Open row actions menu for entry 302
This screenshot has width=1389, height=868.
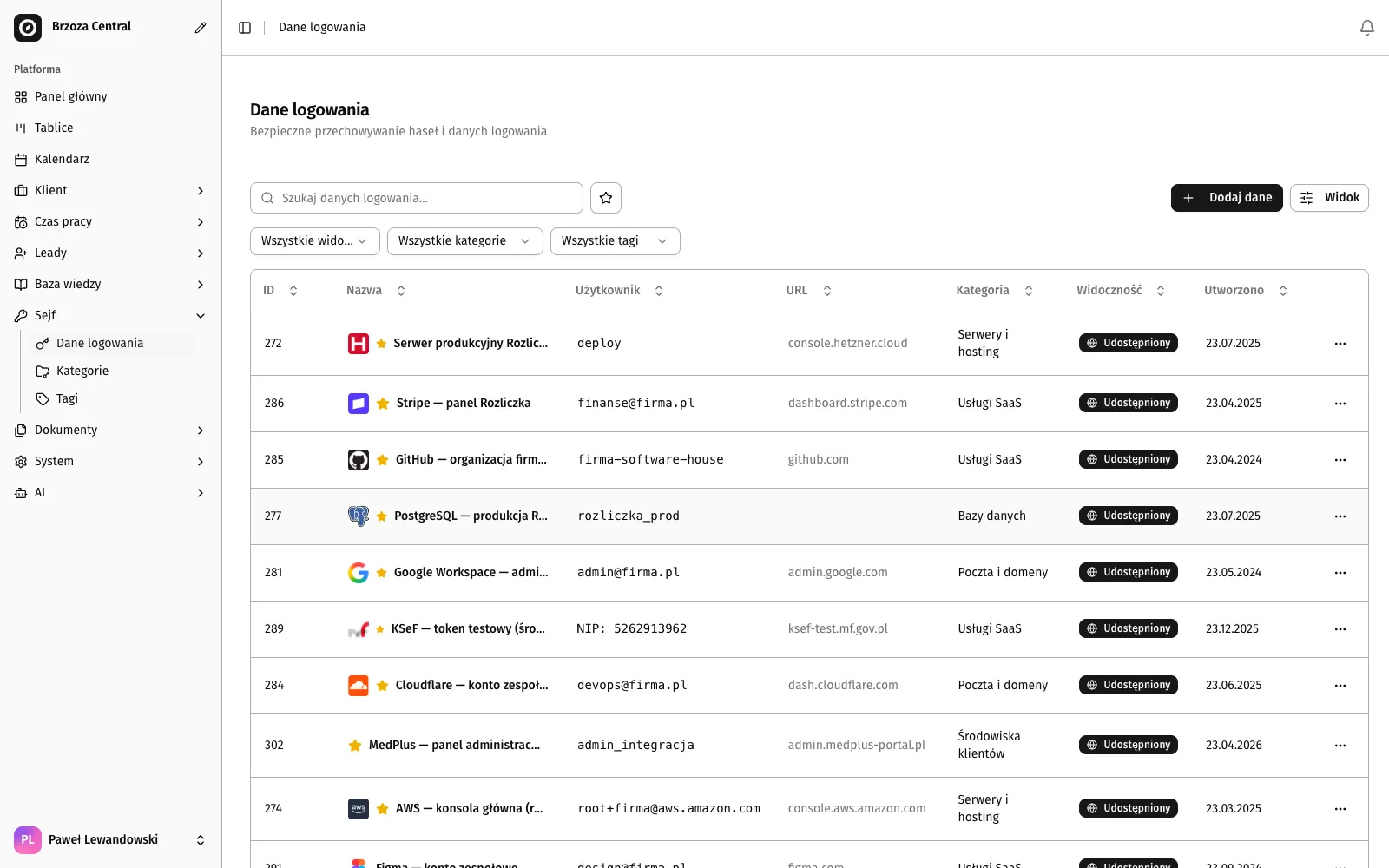[1340, 746]
